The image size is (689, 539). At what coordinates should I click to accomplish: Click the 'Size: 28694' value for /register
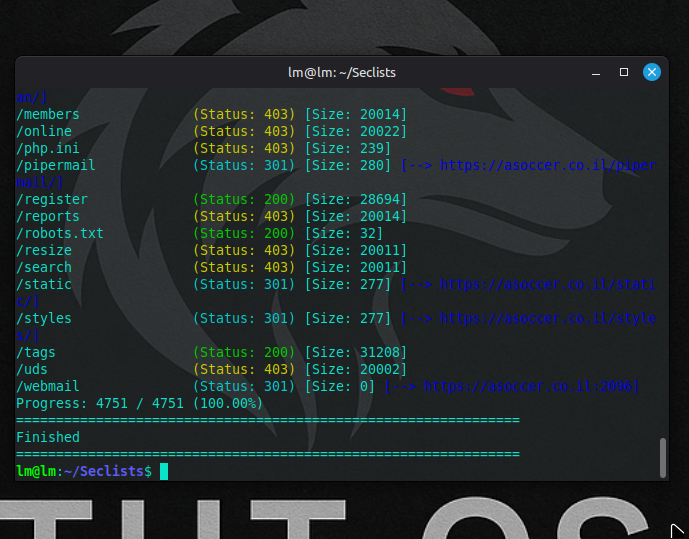coord(356,199)
